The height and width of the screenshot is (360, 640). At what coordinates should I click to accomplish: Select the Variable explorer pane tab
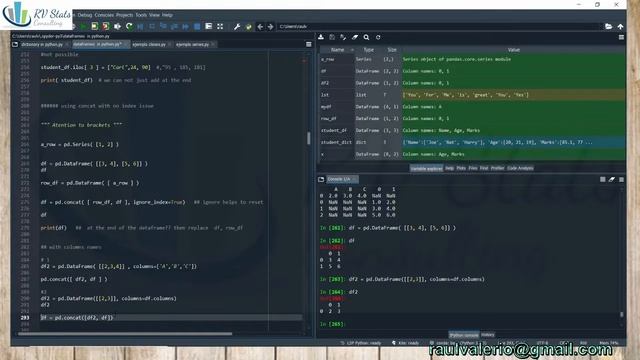coord(426,168)
